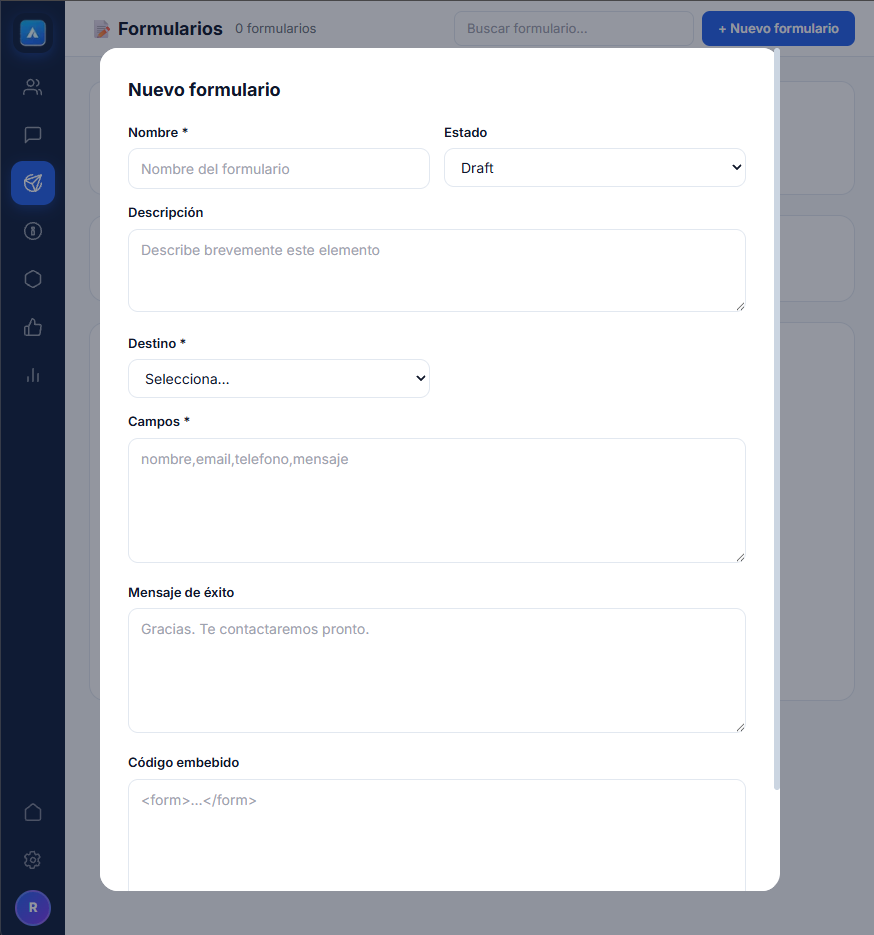Screen dimensions: 874x935
Task: Open the coin/billing sidebar icon
Action: [33, 231]
